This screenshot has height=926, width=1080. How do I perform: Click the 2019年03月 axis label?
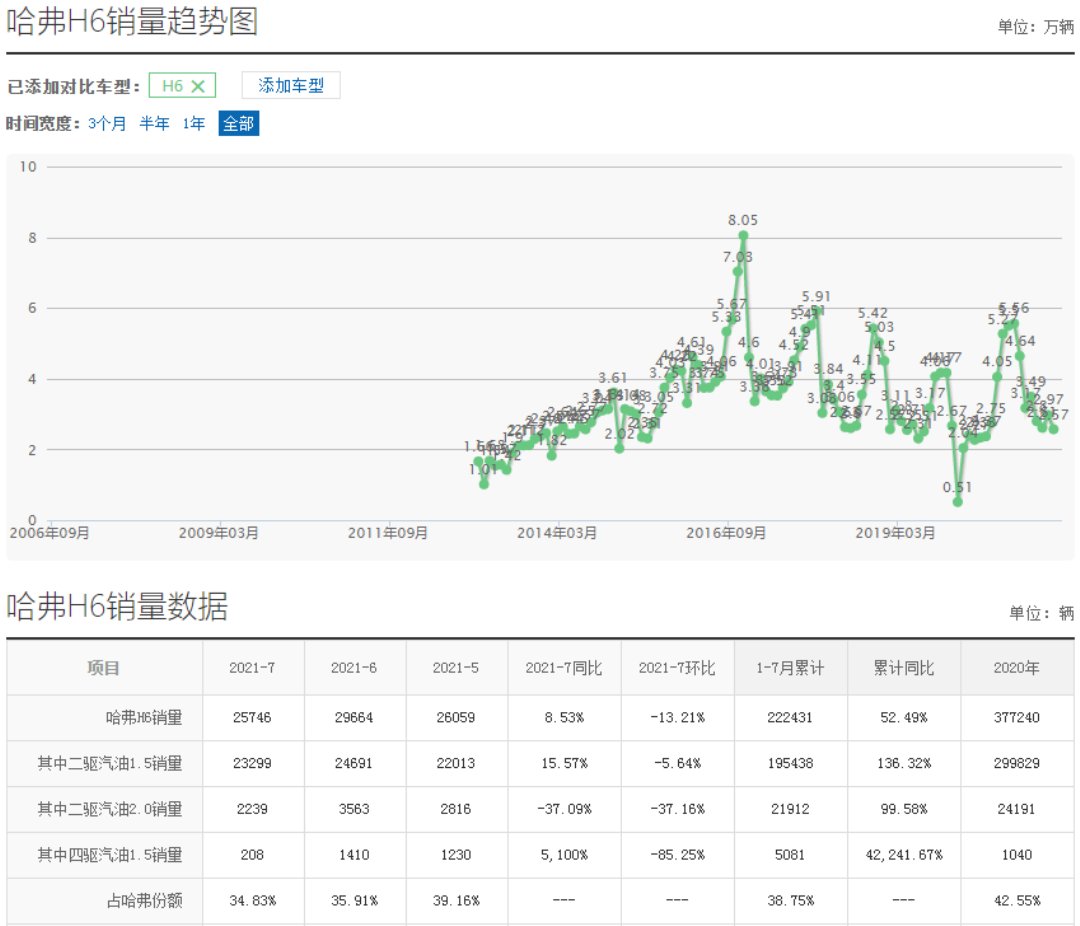point(895,533)
